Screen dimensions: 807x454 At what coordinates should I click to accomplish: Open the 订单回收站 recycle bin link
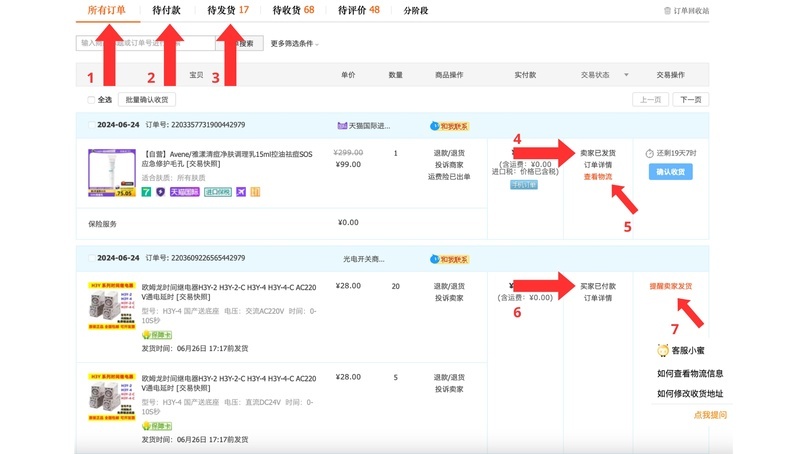691,10
